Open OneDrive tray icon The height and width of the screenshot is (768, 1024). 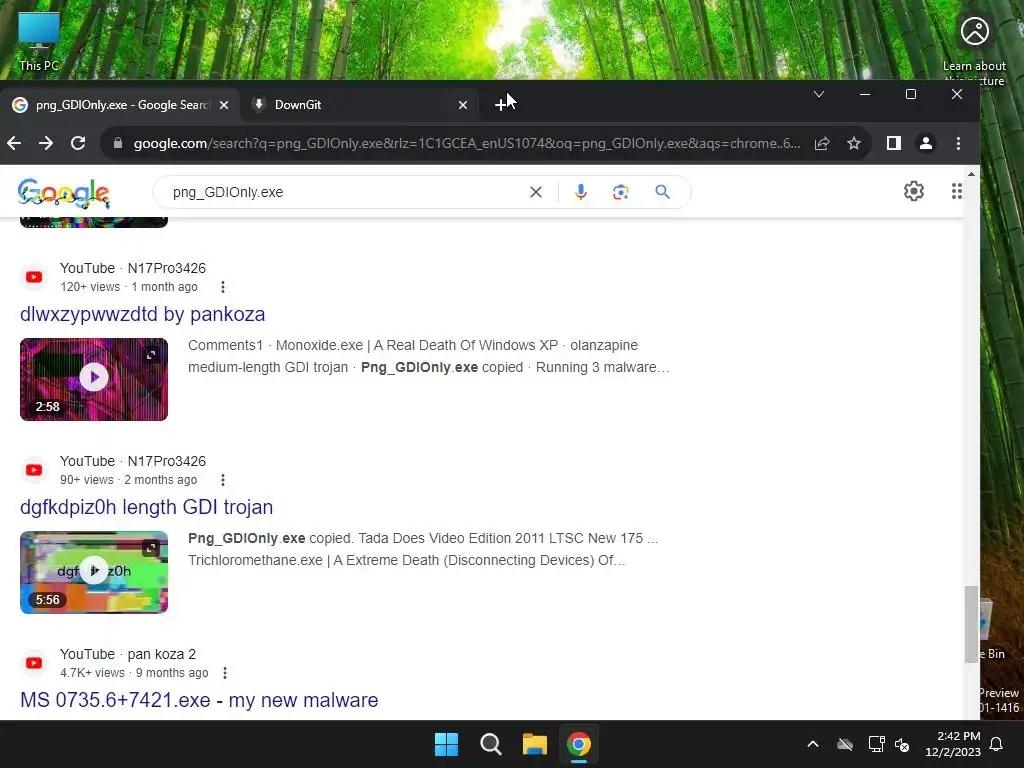point(845,744)
